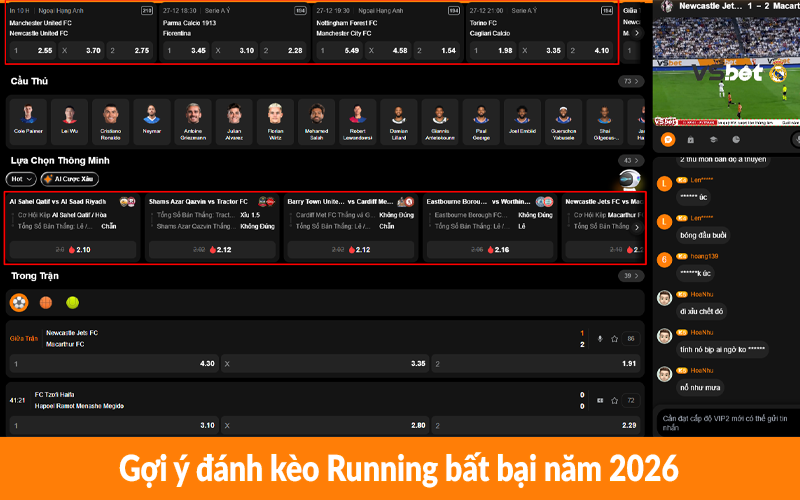Viewport: 800px width, 500px height.
Task: Select Damian Lillard player card
Action: click(x=398, y=121)
